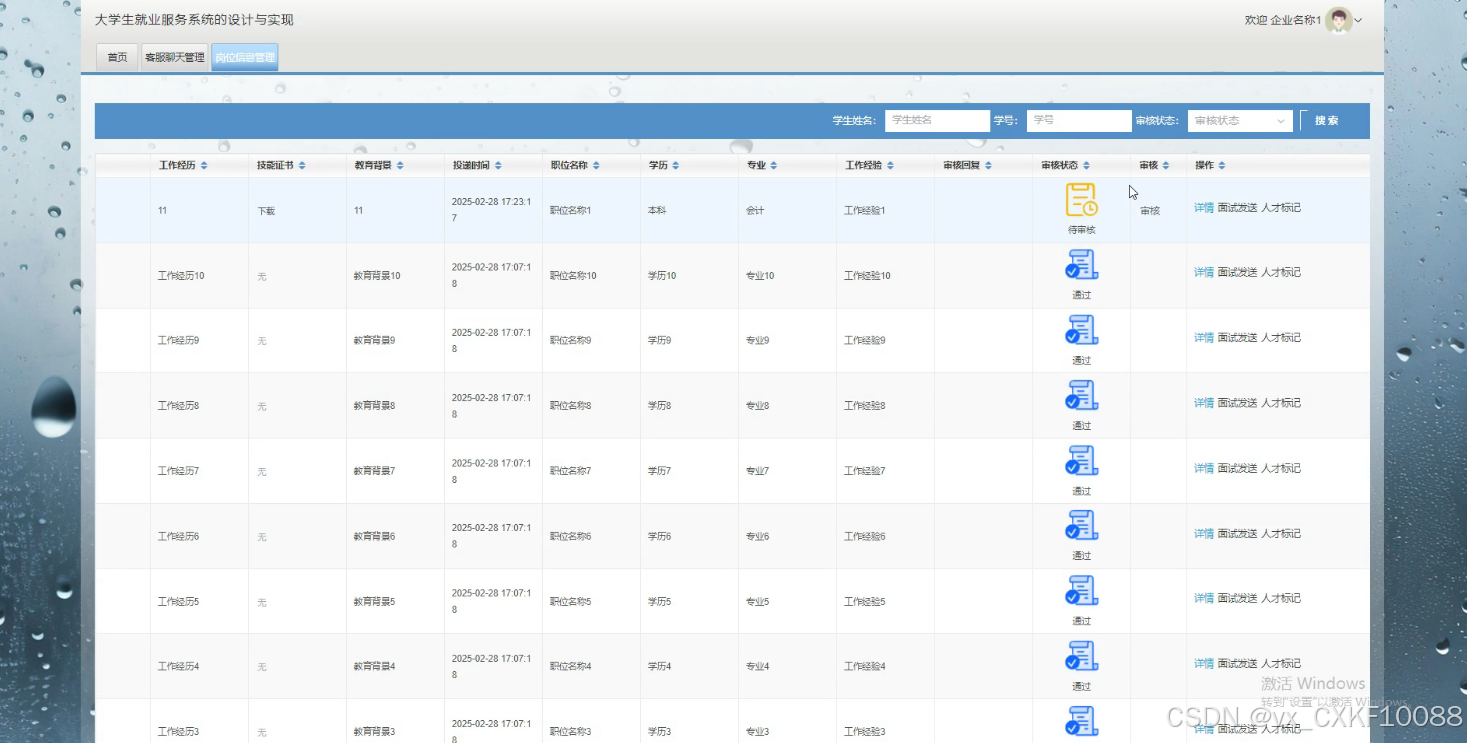Click the approved status icon in 职位名称4 row
This screenshot has width=1467, height=743.
1081,656
